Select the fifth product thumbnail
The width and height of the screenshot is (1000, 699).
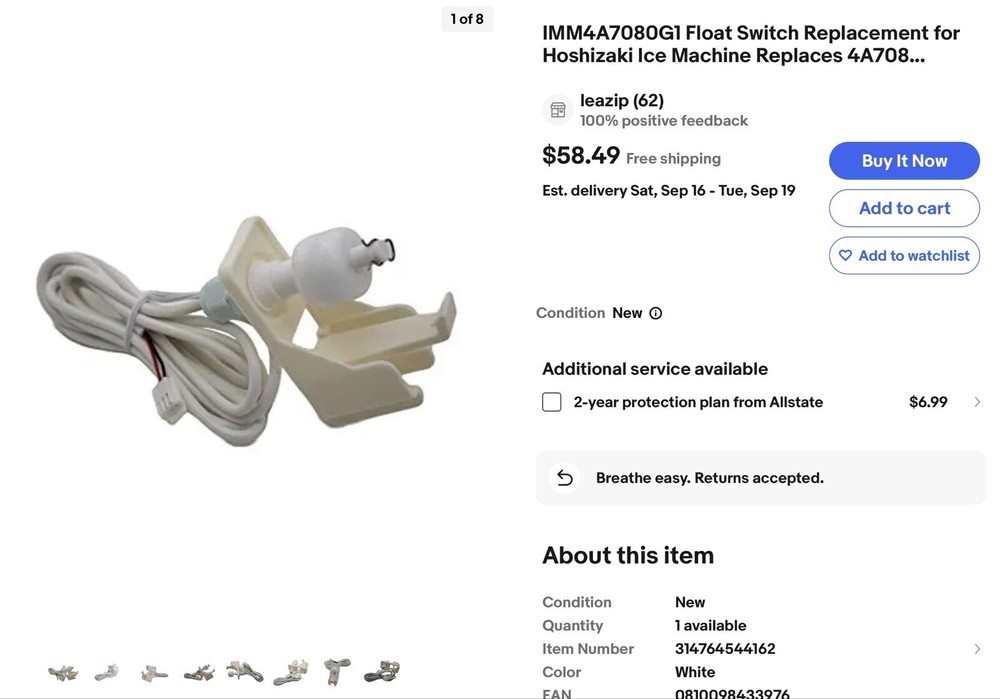pyautogui.click(x=245, y=671)
